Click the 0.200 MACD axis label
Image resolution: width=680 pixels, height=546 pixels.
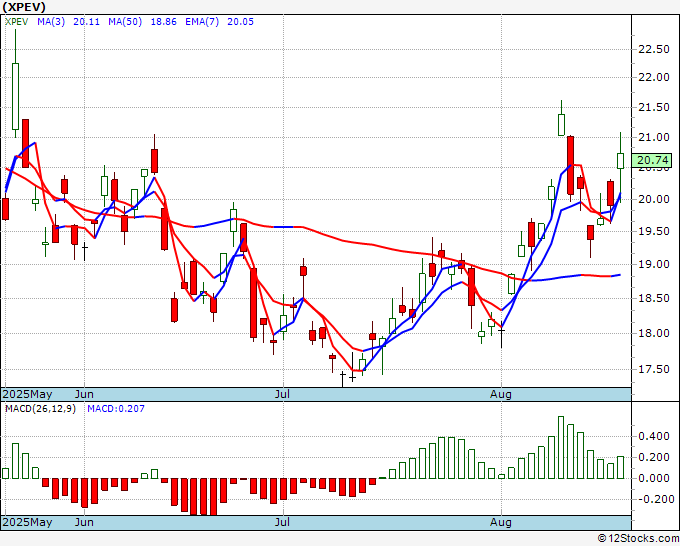654,458
